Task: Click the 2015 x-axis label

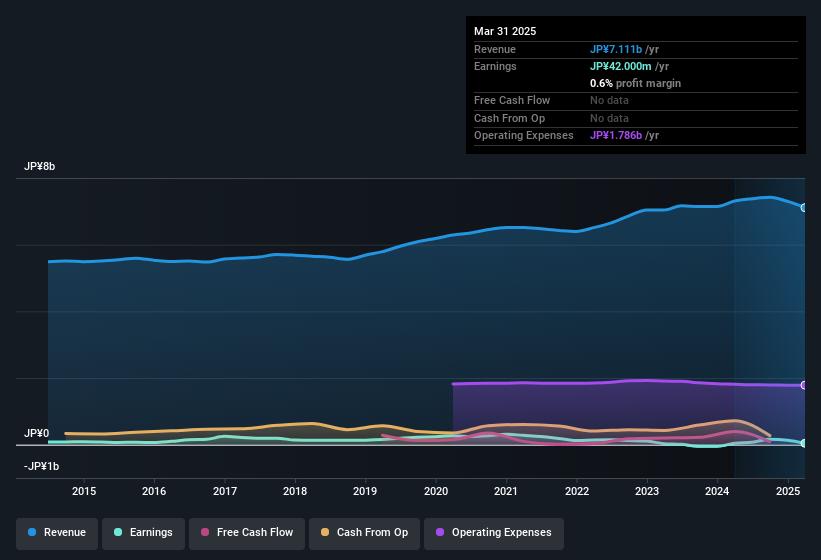Action: coord(84,491)
